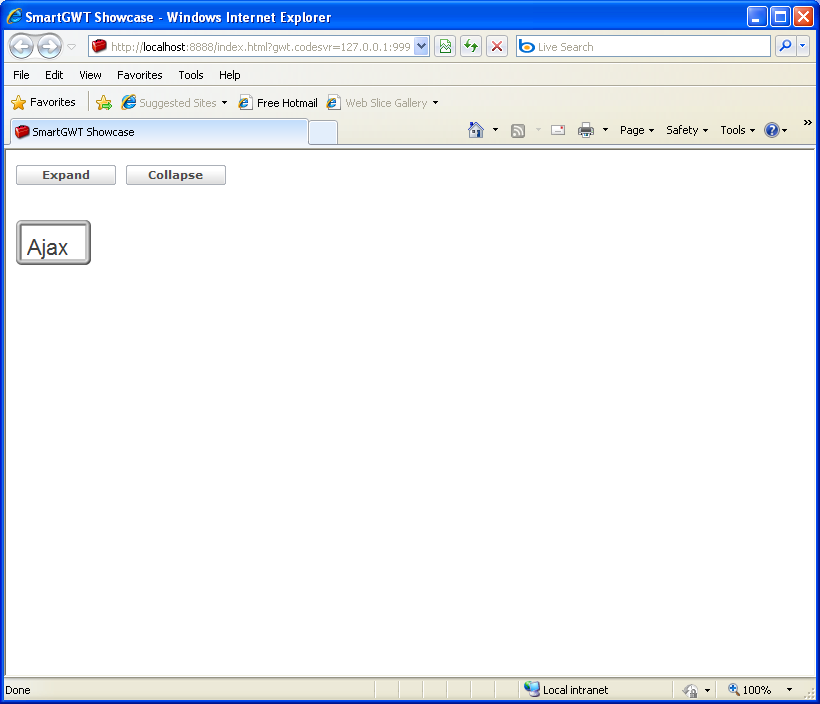Maximize the Internet Explorer window

[x=780, y=17]
